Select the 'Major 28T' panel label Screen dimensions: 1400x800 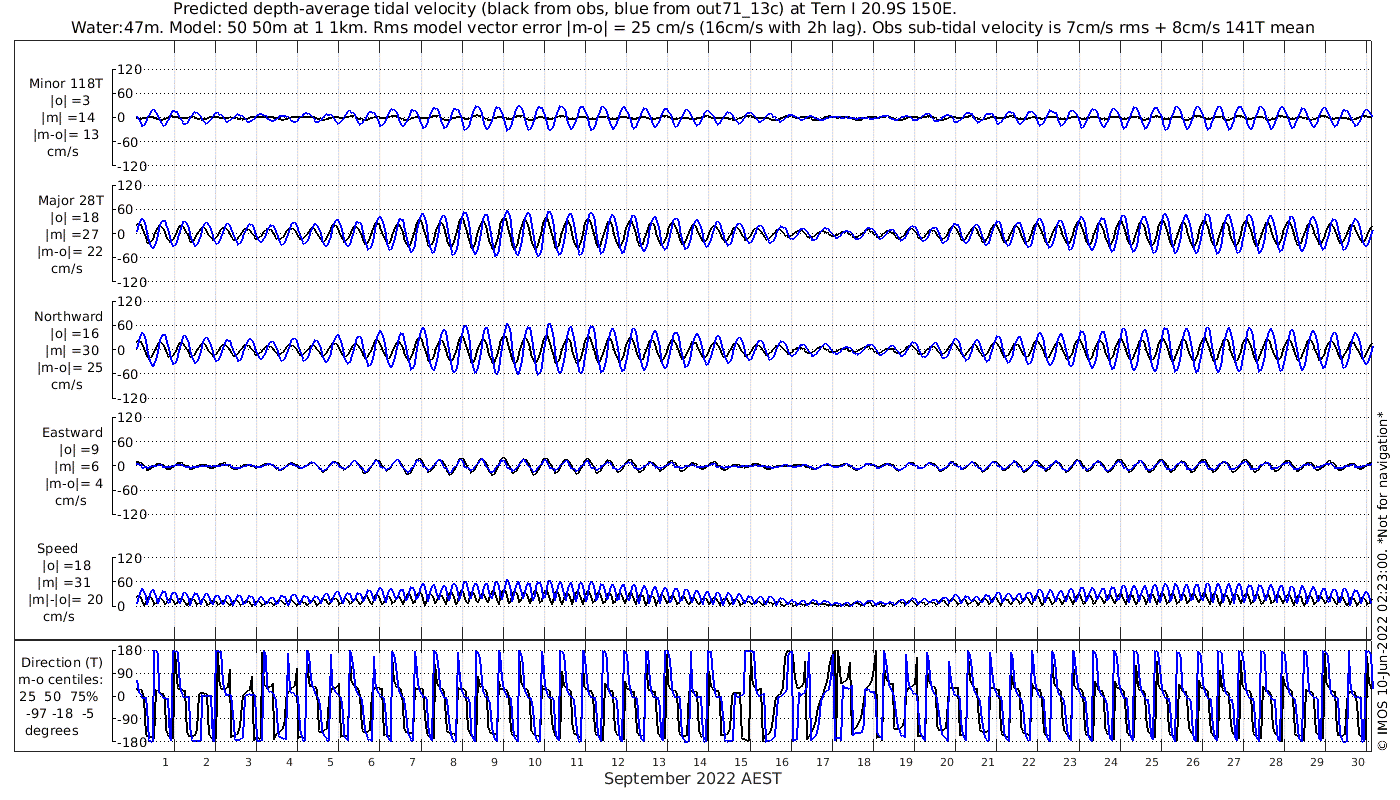click(x=70, y=201)
